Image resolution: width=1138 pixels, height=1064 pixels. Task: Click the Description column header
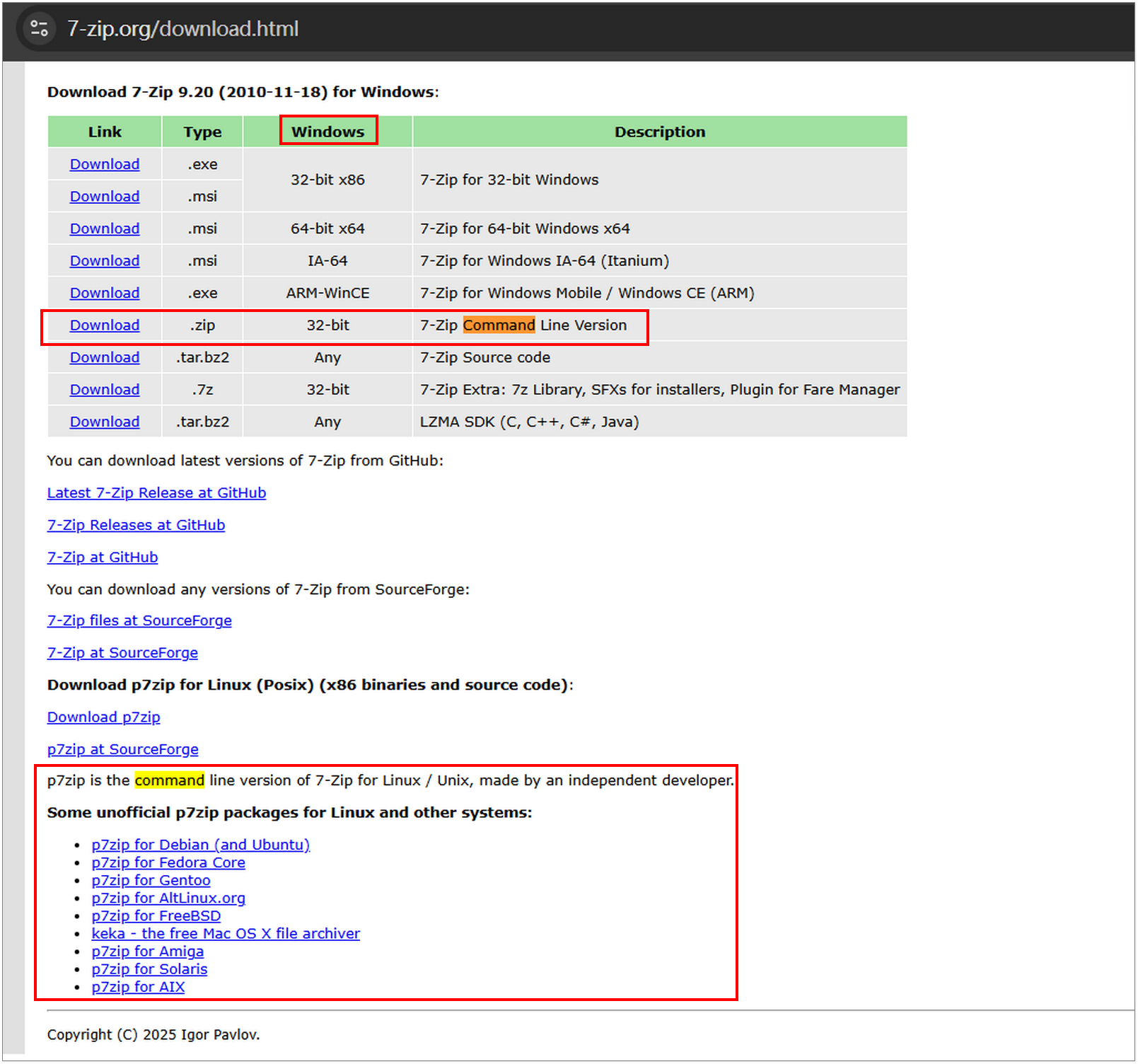pos(660,132)
